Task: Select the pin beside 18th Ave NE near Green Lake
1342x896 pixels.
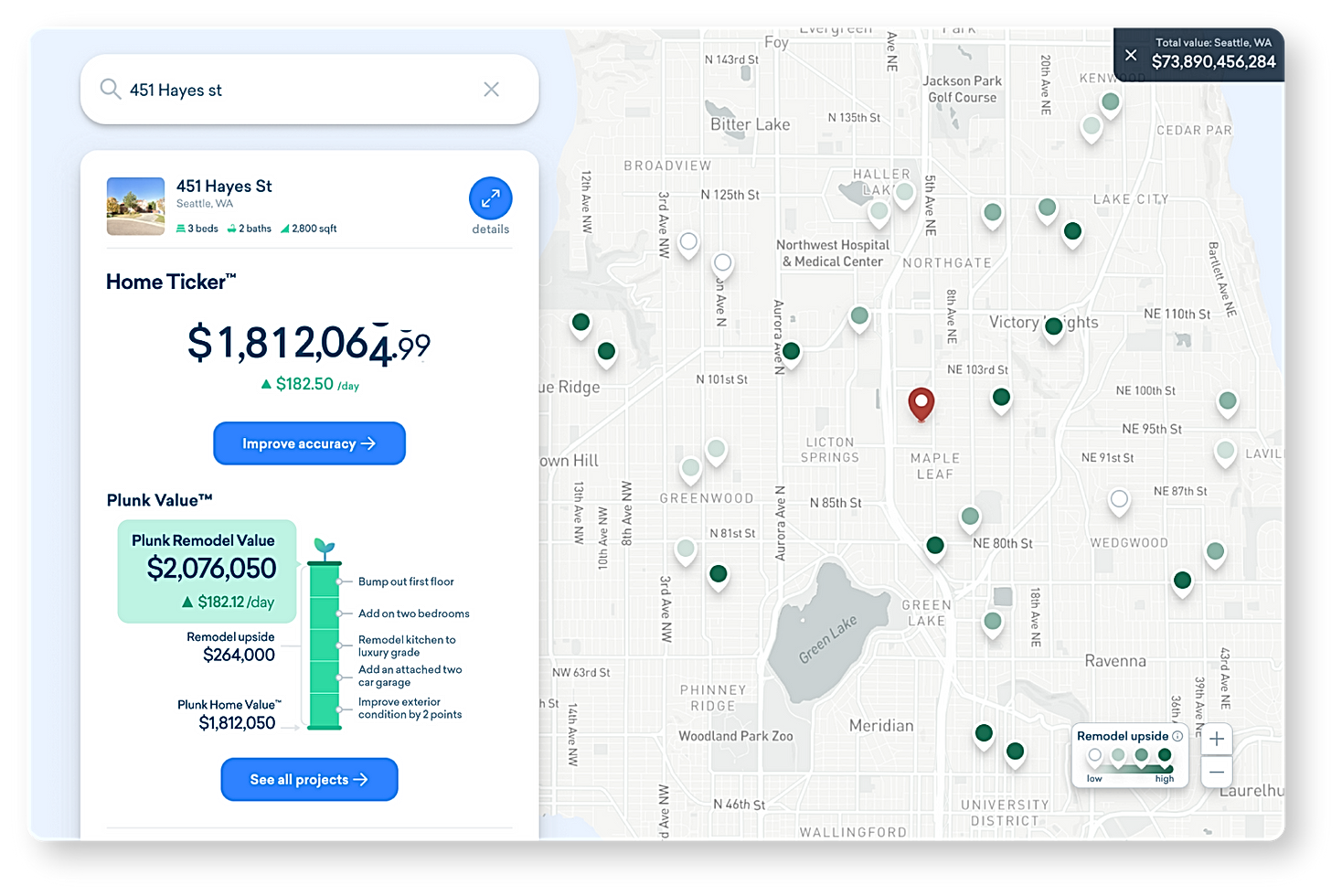Action: pyautogui.click(x=993, y=624)
